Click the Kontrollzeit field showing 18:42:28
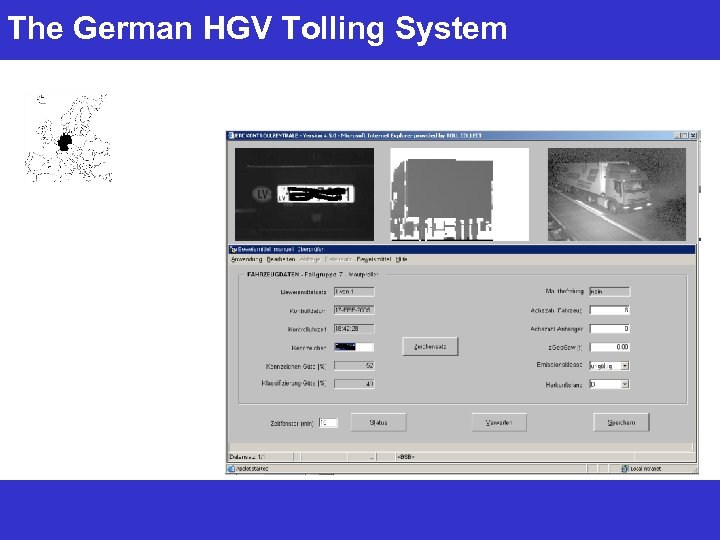The width and height of the screenshot is (720, 540). pos(354,329)
